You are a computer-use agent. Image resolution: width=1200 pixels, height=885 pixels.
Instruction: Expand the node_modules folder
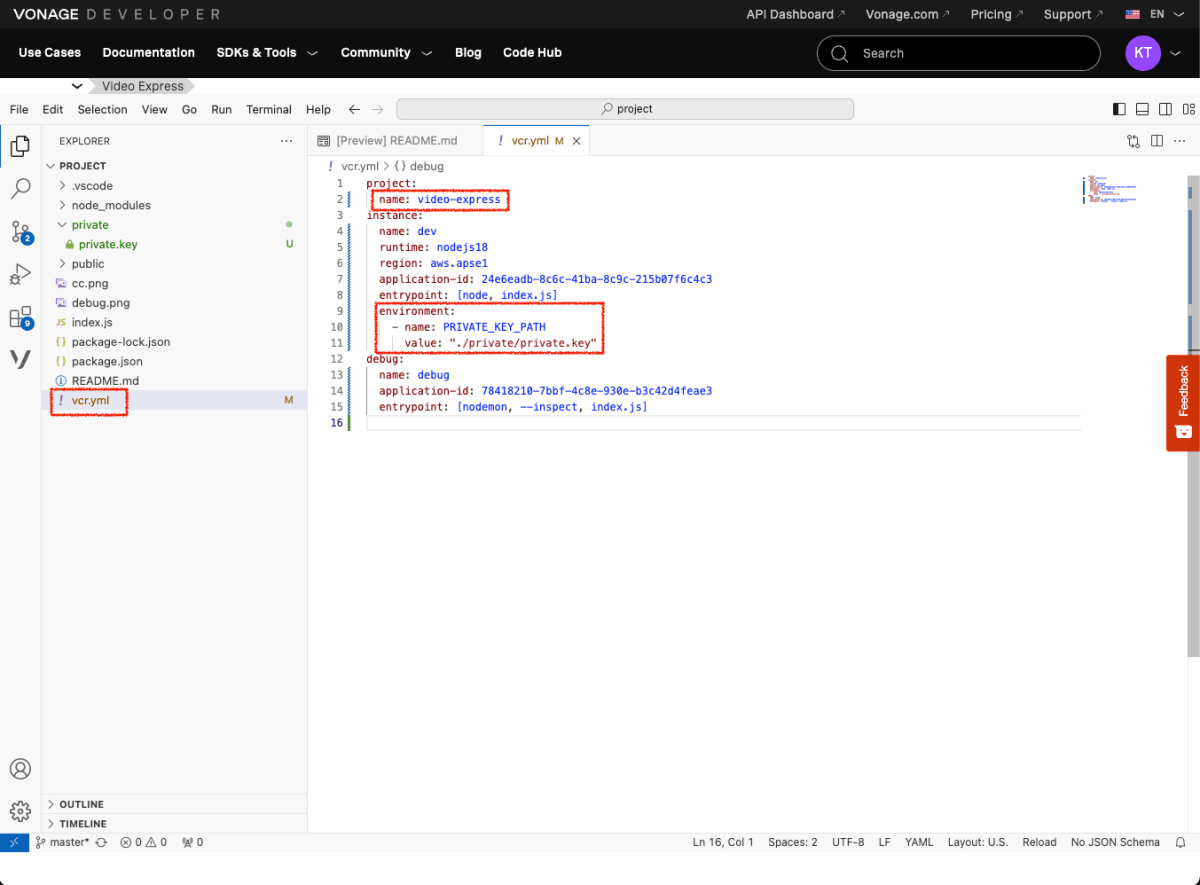63,205
